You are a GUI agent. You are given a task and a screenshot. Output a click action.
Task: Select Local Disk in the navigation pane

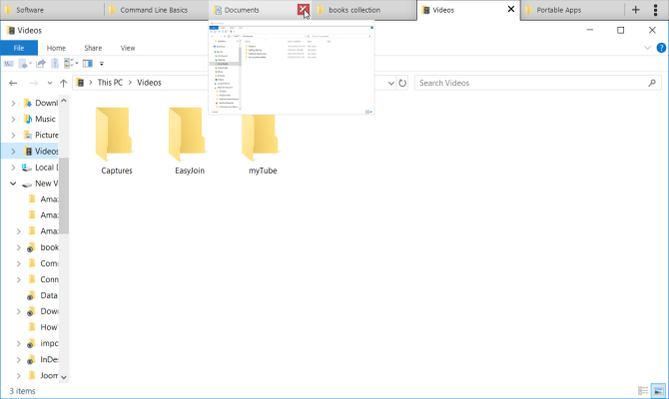click(47, 168)
